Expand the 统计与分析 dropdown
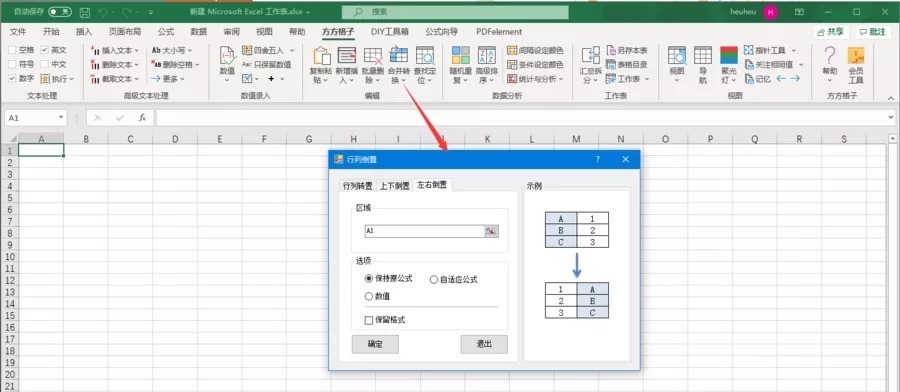The image size is (900, 392). [x=561, y=79]
